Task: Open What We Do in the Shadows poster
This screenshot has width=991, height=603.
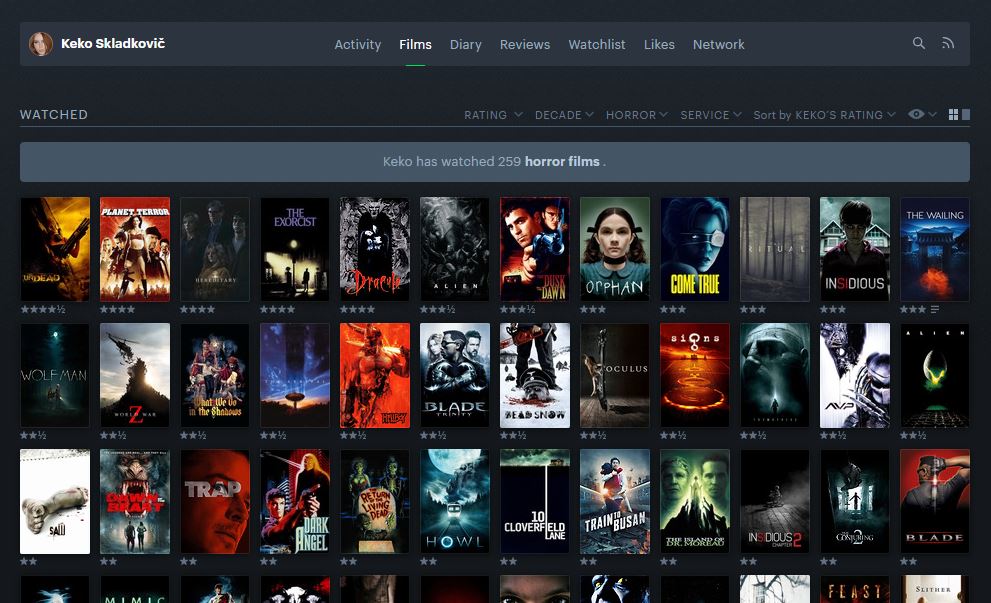Action: pyautogui.click(x=215, y=375)
